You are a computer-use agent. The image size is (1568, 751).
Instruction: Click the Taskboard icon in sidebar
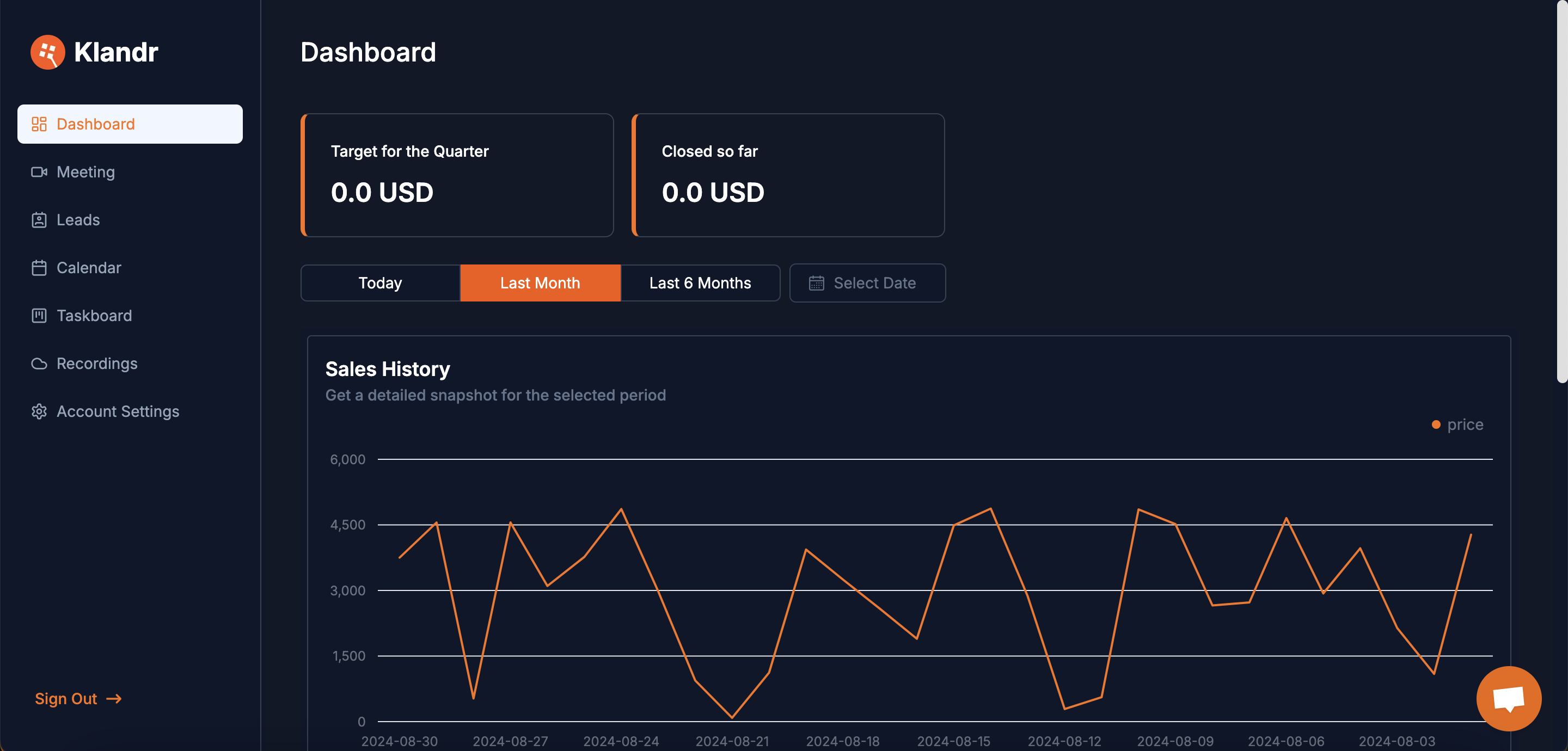tap(39, 316)
